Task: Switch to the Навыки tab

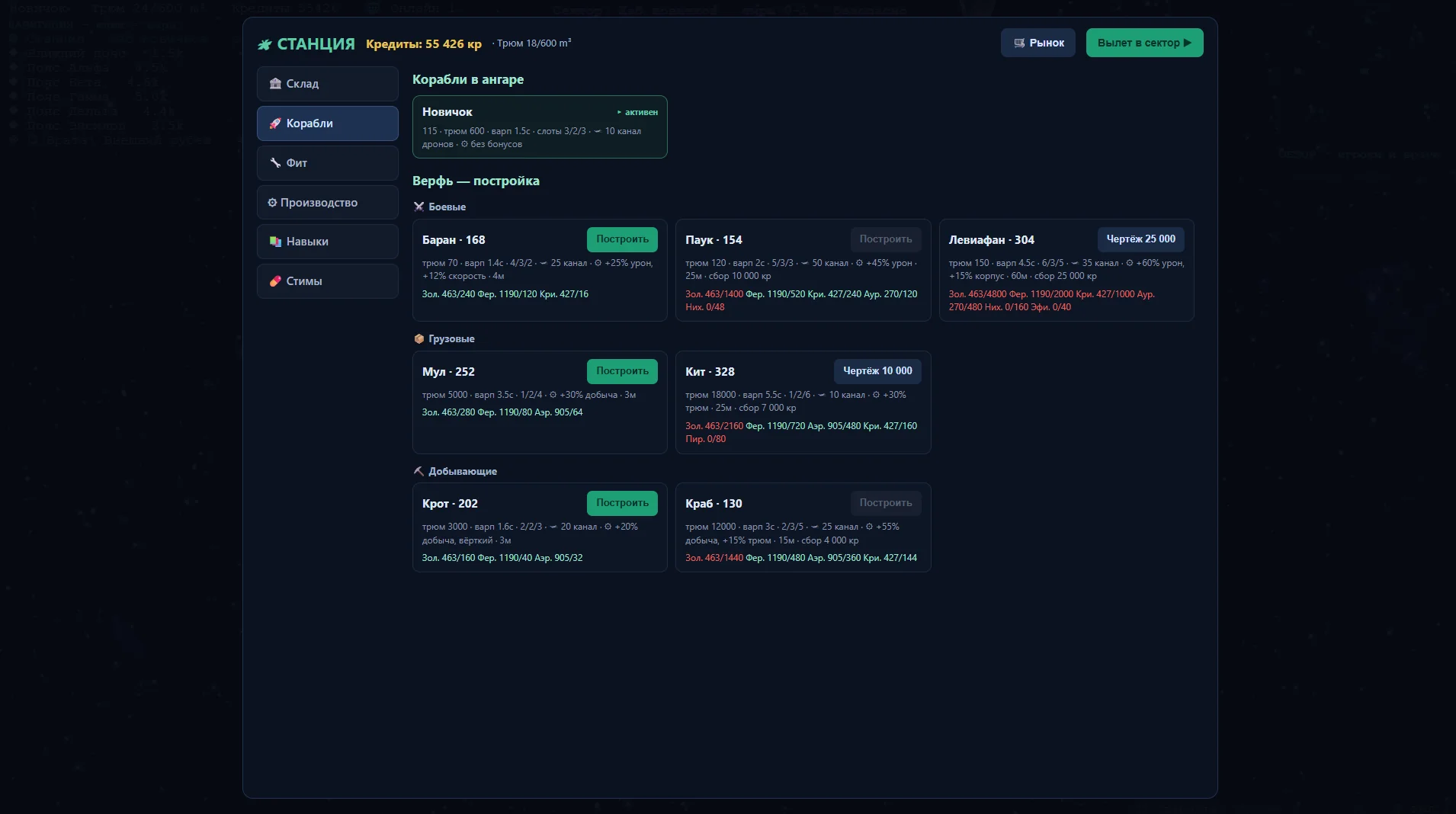Action: [328, 242]
